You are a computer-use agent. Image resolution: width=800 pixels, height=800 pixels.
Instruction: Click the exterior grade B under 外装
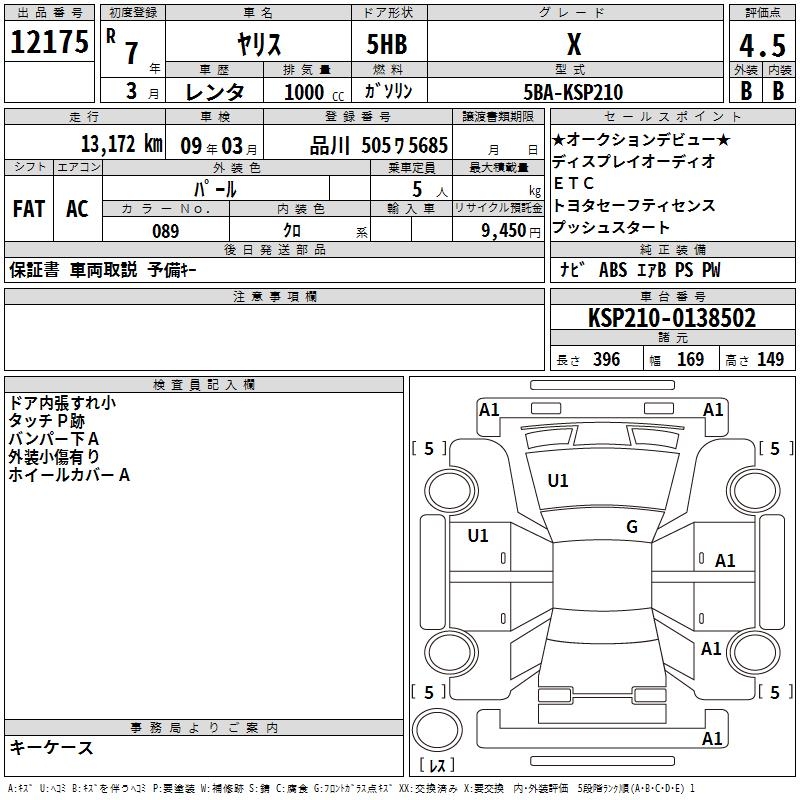click(746, 91)
